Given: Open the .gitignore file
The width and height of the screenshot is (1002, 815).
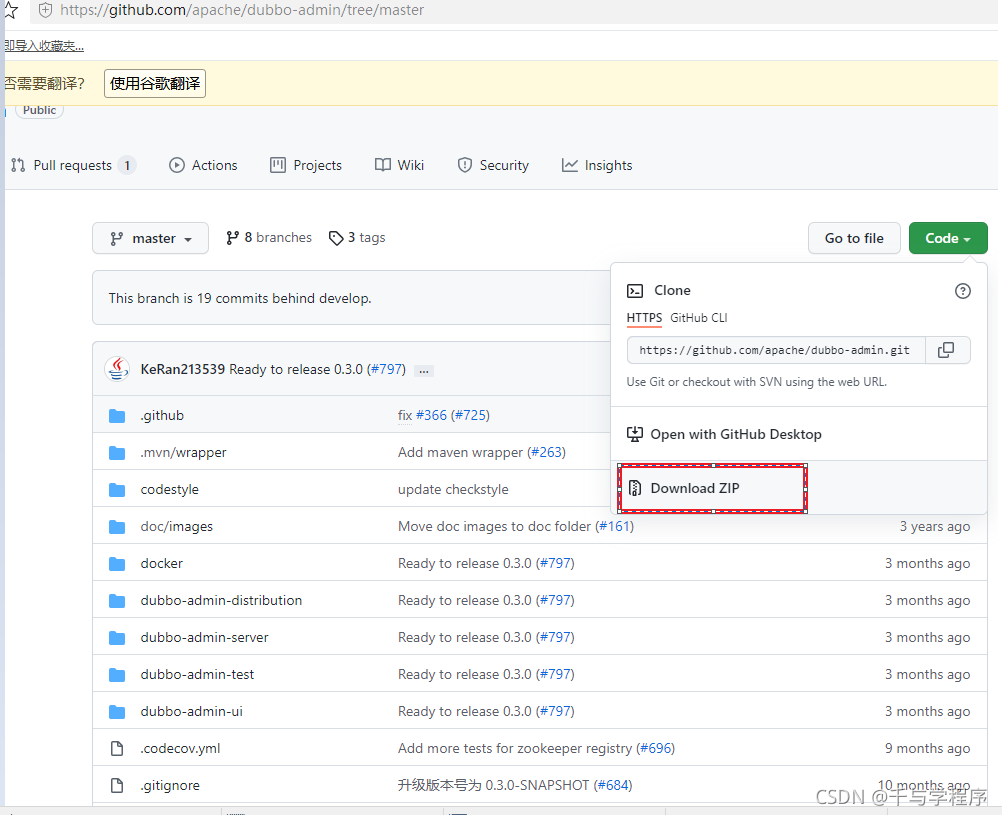Looking at the screenshot, I should (170, 786).
